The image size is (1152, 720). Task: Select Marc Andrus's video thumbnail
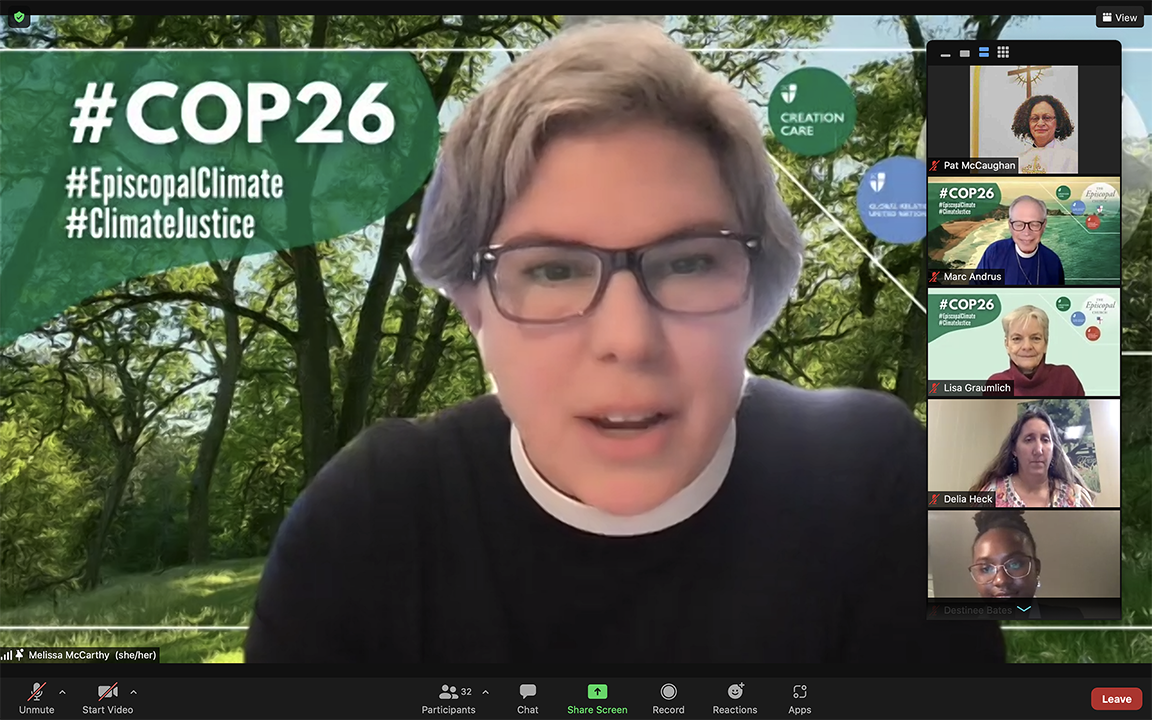point(1024,231)
